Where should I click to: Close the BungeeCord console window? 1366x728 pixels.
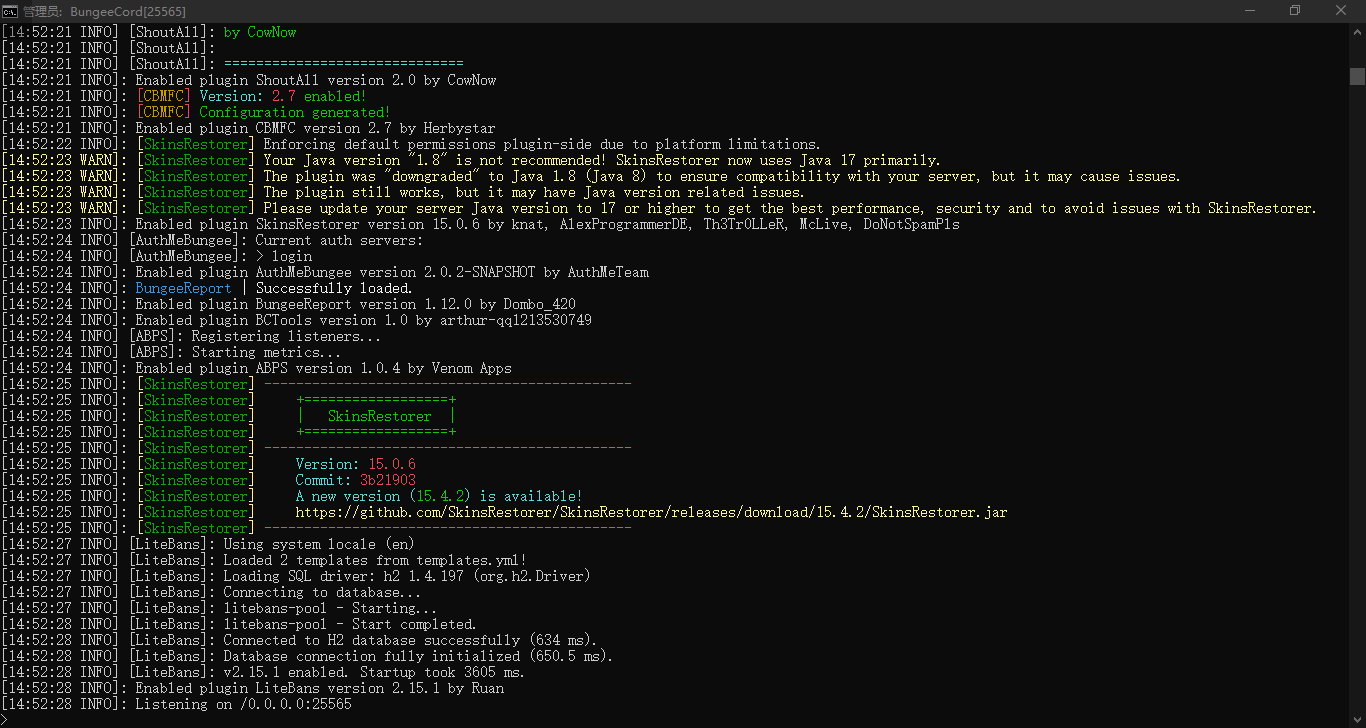click(1340, 10)
